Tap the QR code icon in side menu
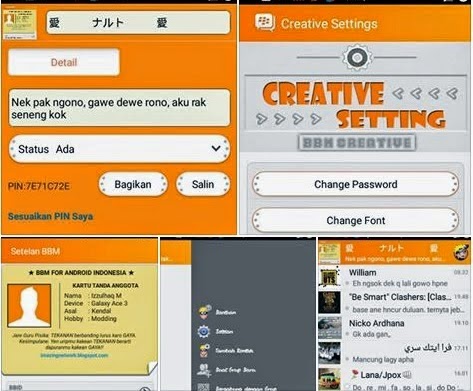 [x=203, y=387]
